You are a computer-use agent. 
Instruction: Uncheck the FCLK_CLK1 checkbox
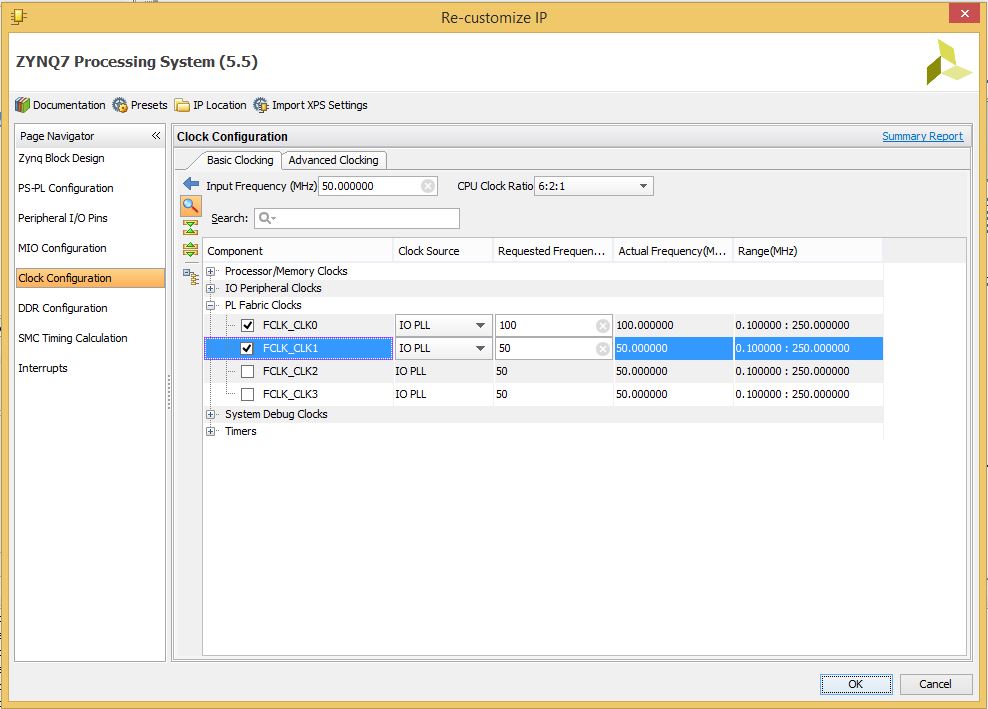(247, 349)
